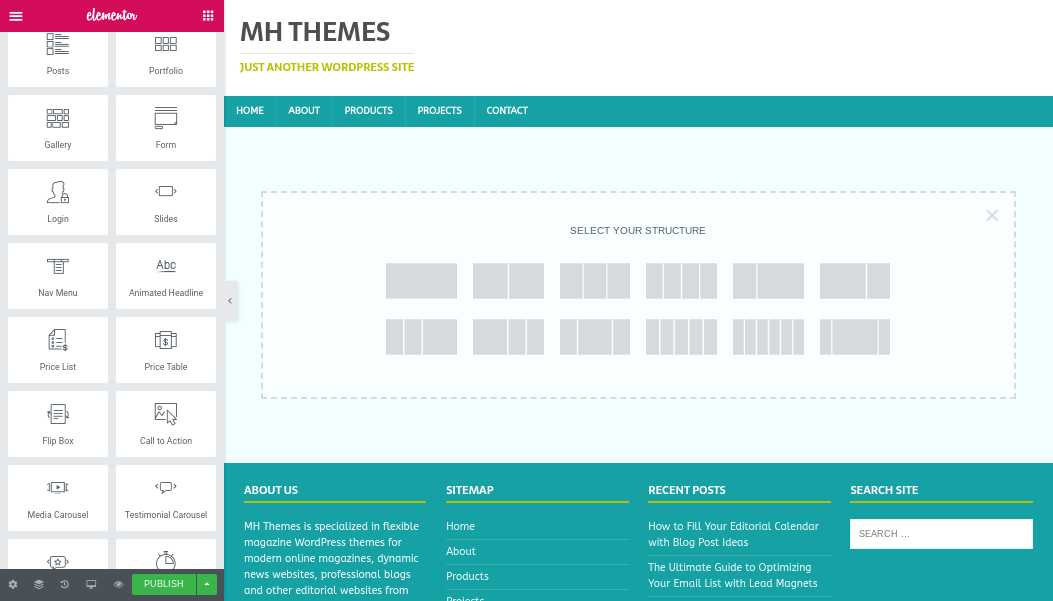Preview changes with the eye icon
This screenshot has width=1053, height=601.
click(118, 584)
